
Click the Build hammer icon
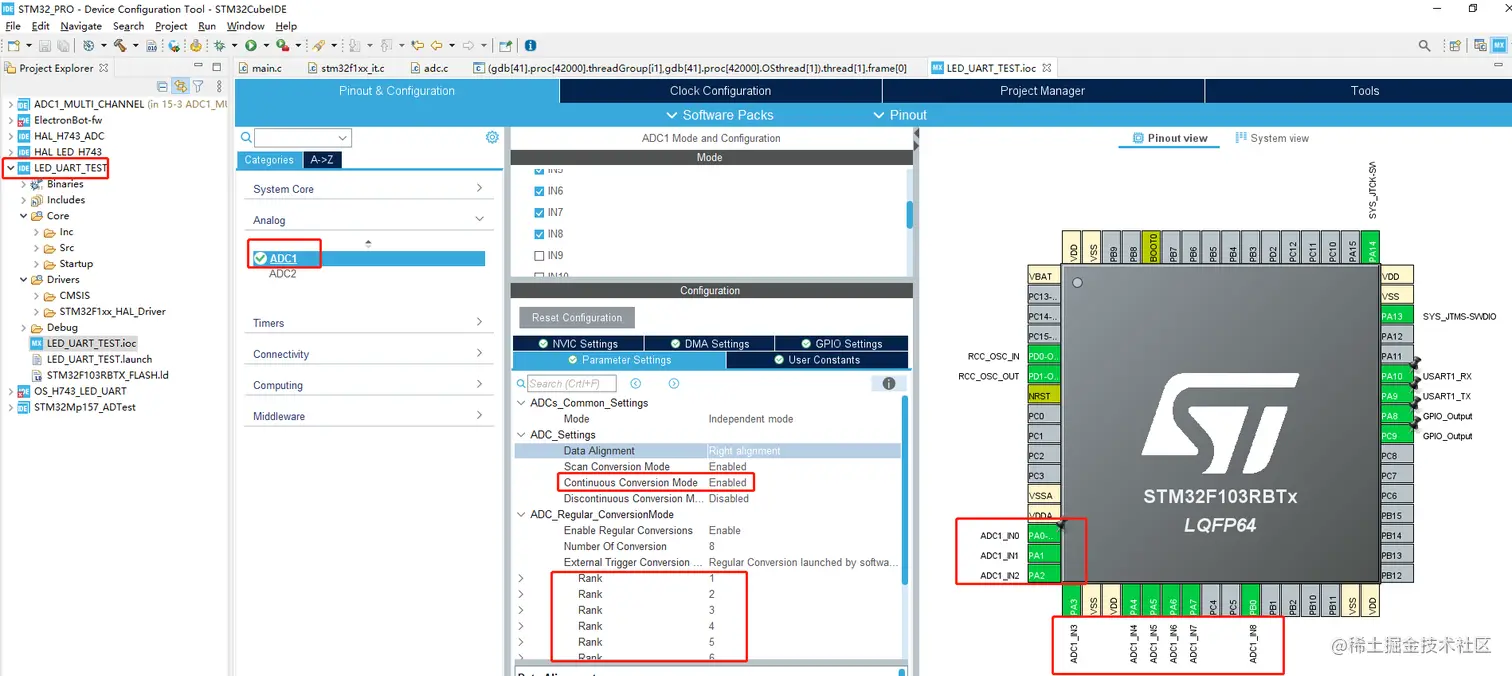120,46
